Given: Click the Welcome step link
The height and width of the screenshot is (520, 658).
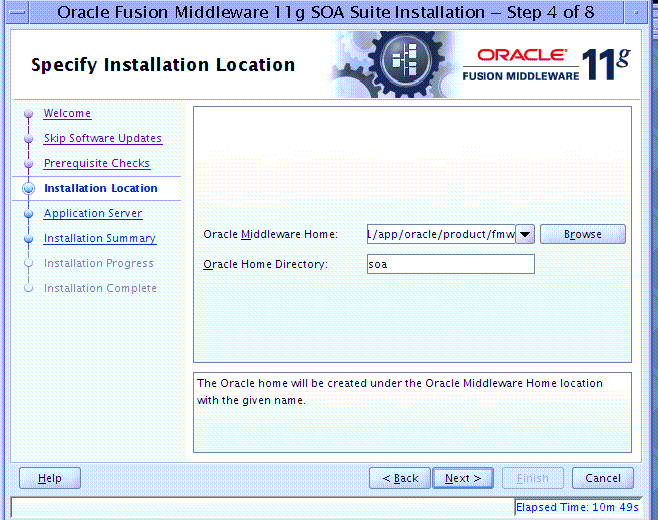Looking at the screenshot, I should tap(67, 113).
